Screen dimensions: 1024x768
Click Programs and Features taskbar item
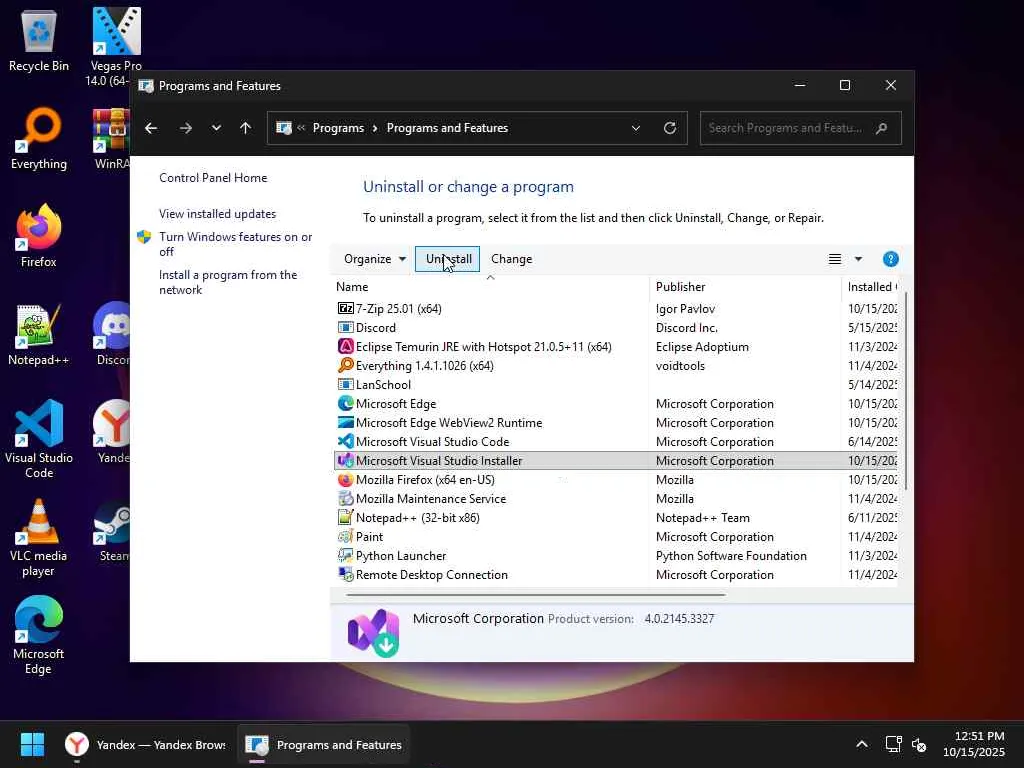point(323,744)
